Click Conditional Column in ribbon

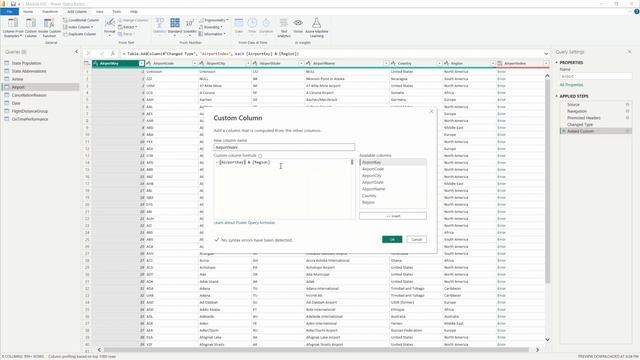click(81, 20)
